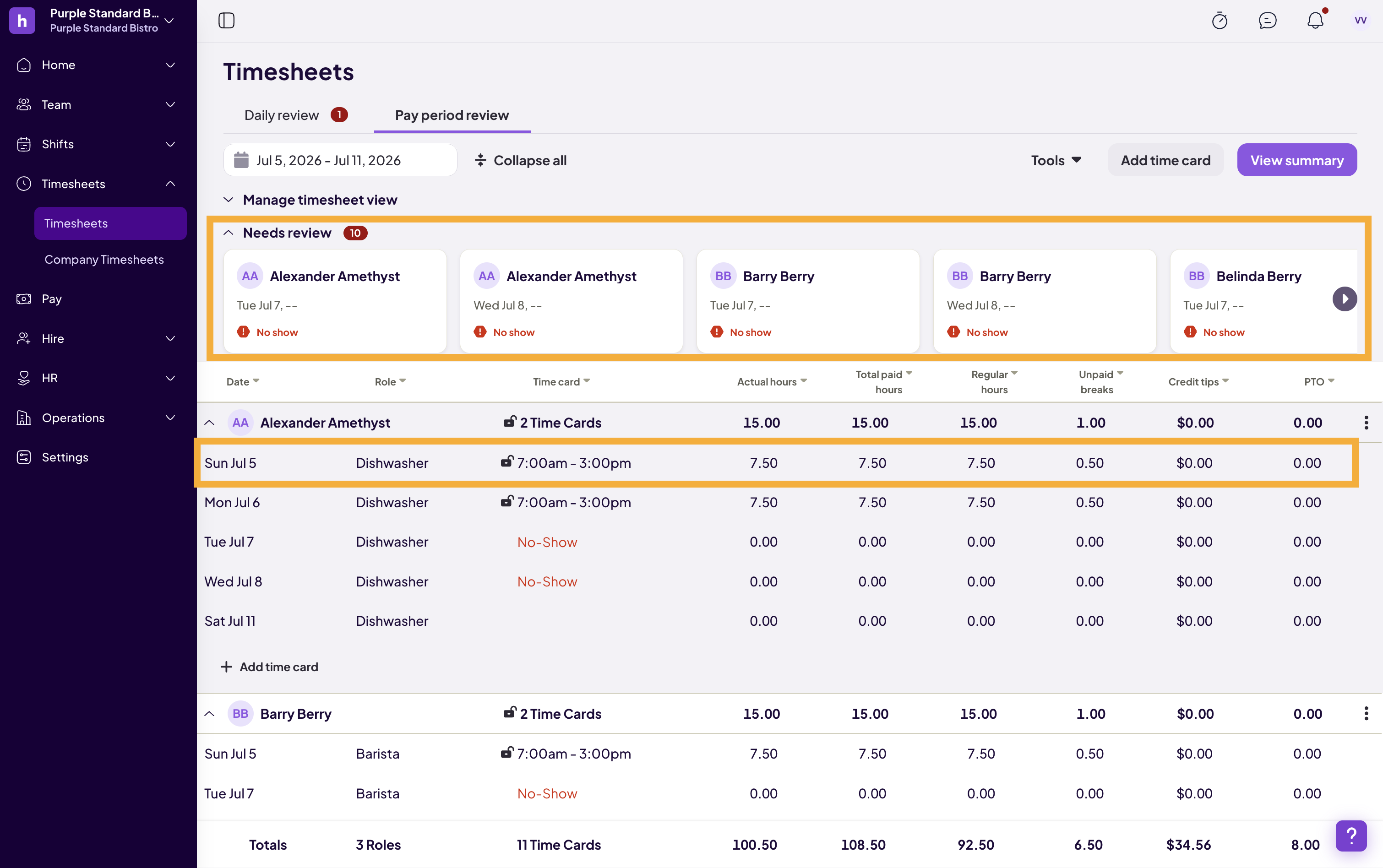Open the Tools dropdown

click(x=1056, y=160)
